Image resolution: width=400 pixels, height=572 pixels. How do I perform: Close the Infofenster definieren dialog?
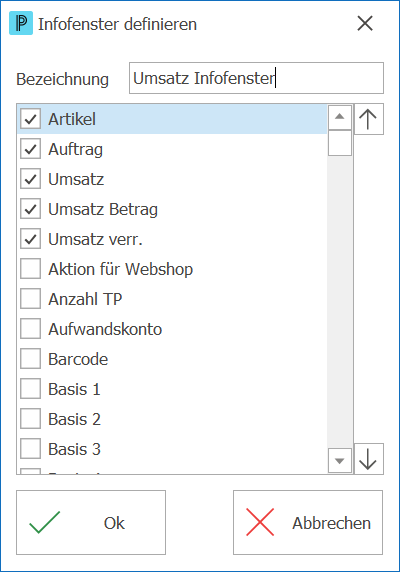click(x=365, y=24)
